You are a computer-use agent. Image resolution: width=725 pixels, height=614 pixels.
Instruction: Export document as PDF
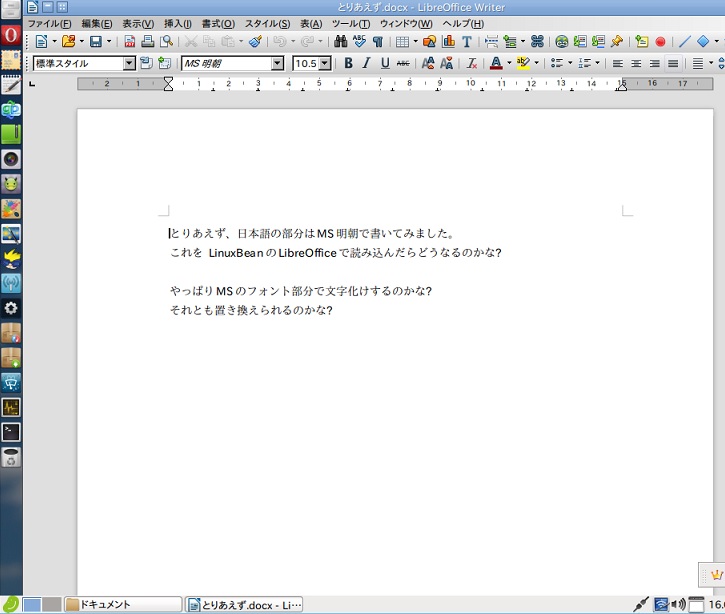point(130,42)
